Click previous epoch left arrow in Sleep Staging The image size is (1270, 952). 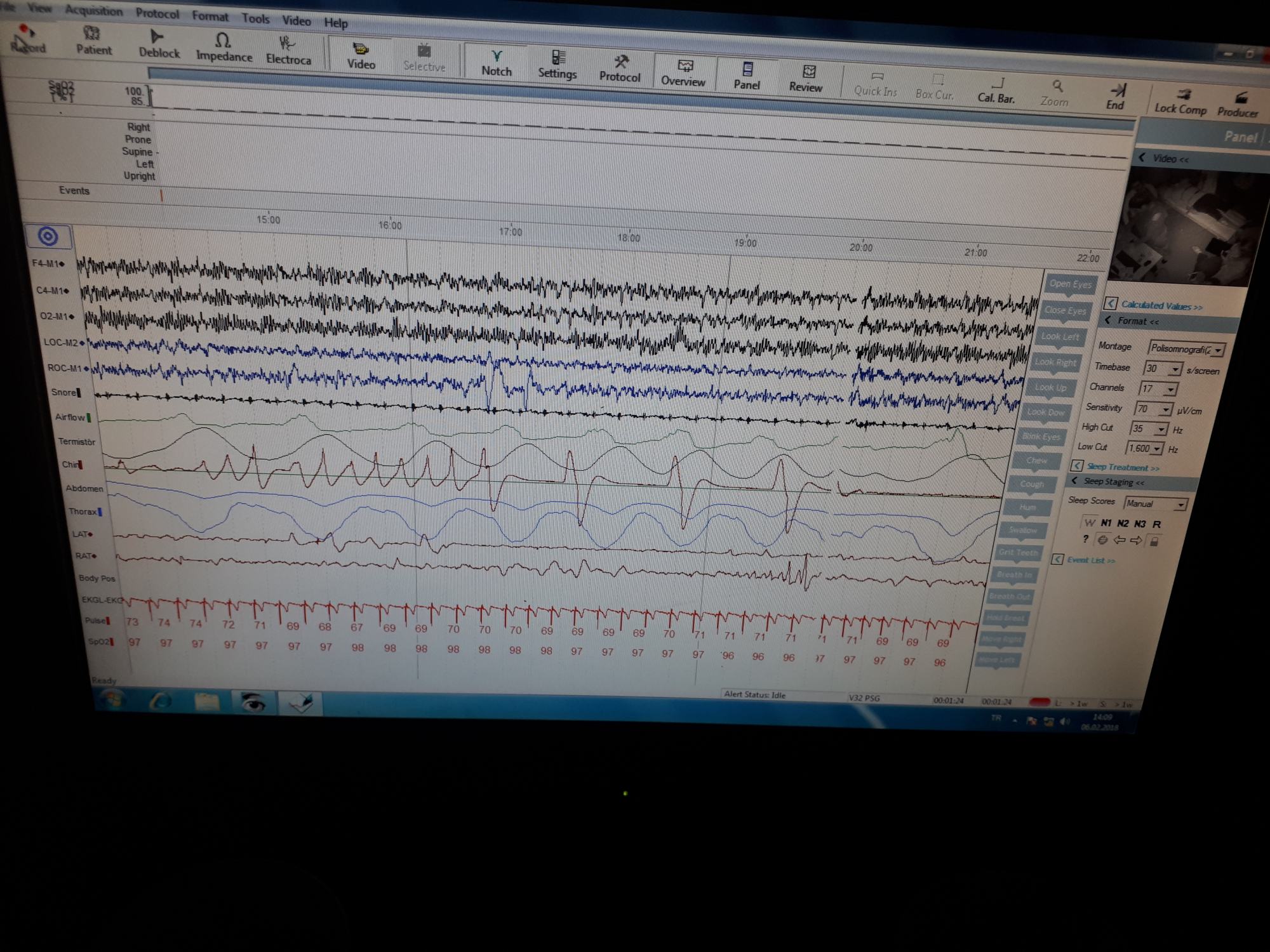click(x=1120, y=540)
